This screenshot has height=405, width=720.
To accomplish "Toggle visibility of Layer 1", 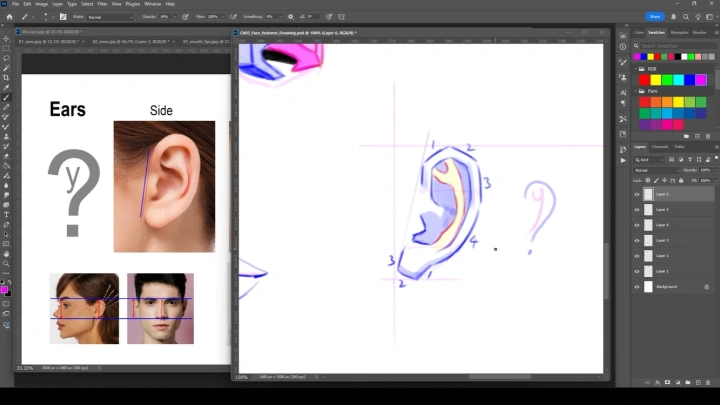I will tap(637, 271).
